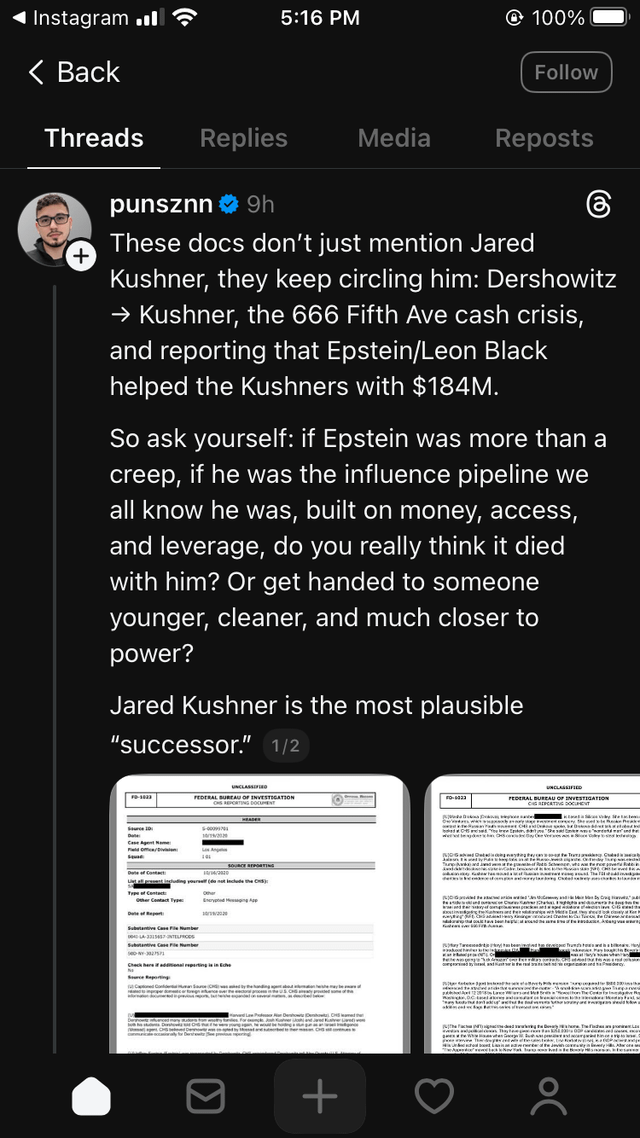Viewport: 640px width, 1138px height.
Task: Tap the punsznn username link
Action: (x=161, y=205)
